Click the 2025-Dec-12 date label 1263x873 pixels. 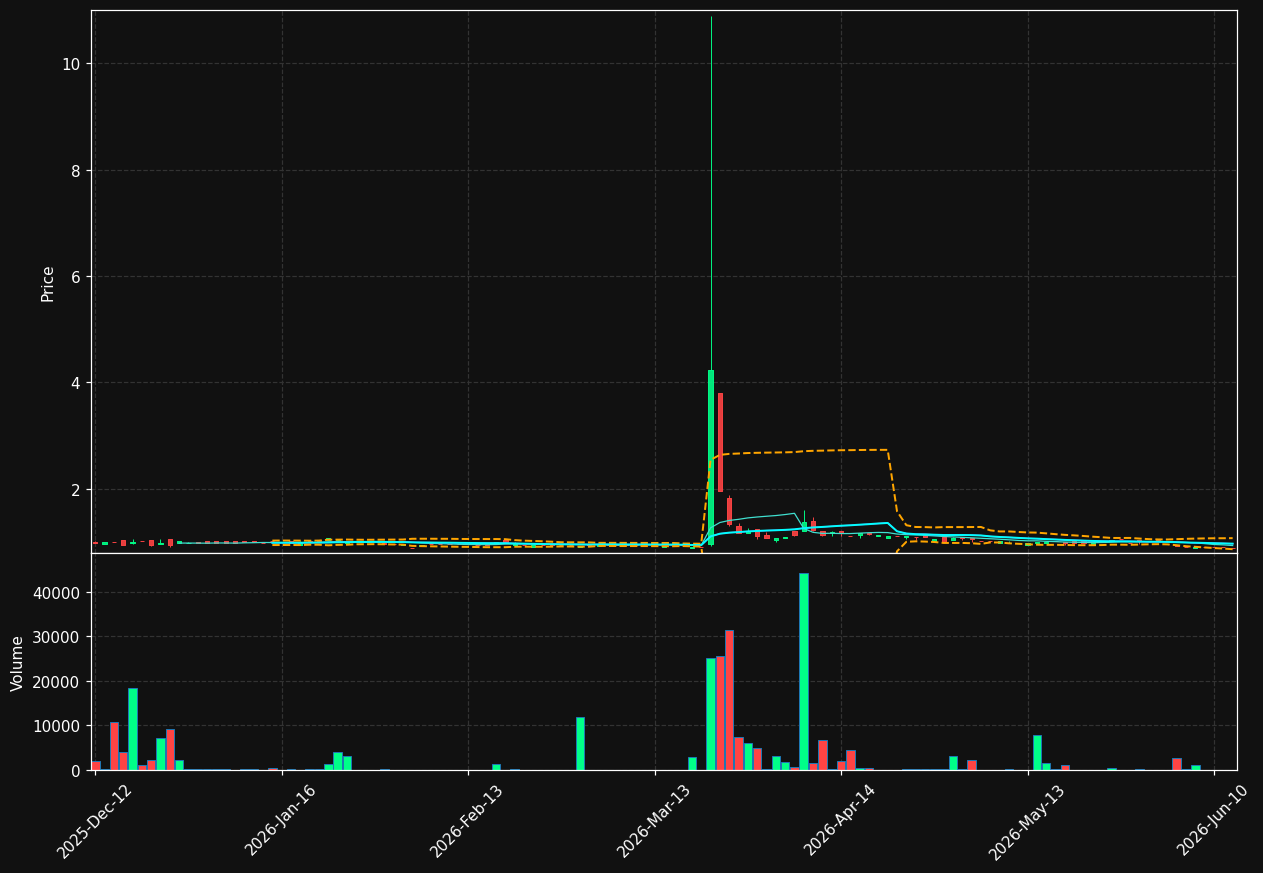tap(94, 821)
